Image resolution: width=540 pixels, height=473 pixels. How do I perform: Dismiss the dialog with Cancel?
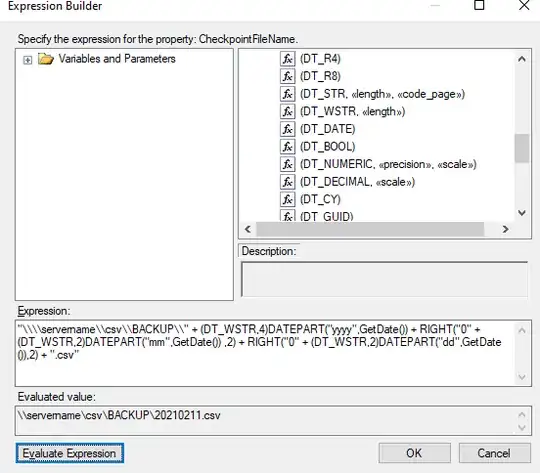[495, 453]
